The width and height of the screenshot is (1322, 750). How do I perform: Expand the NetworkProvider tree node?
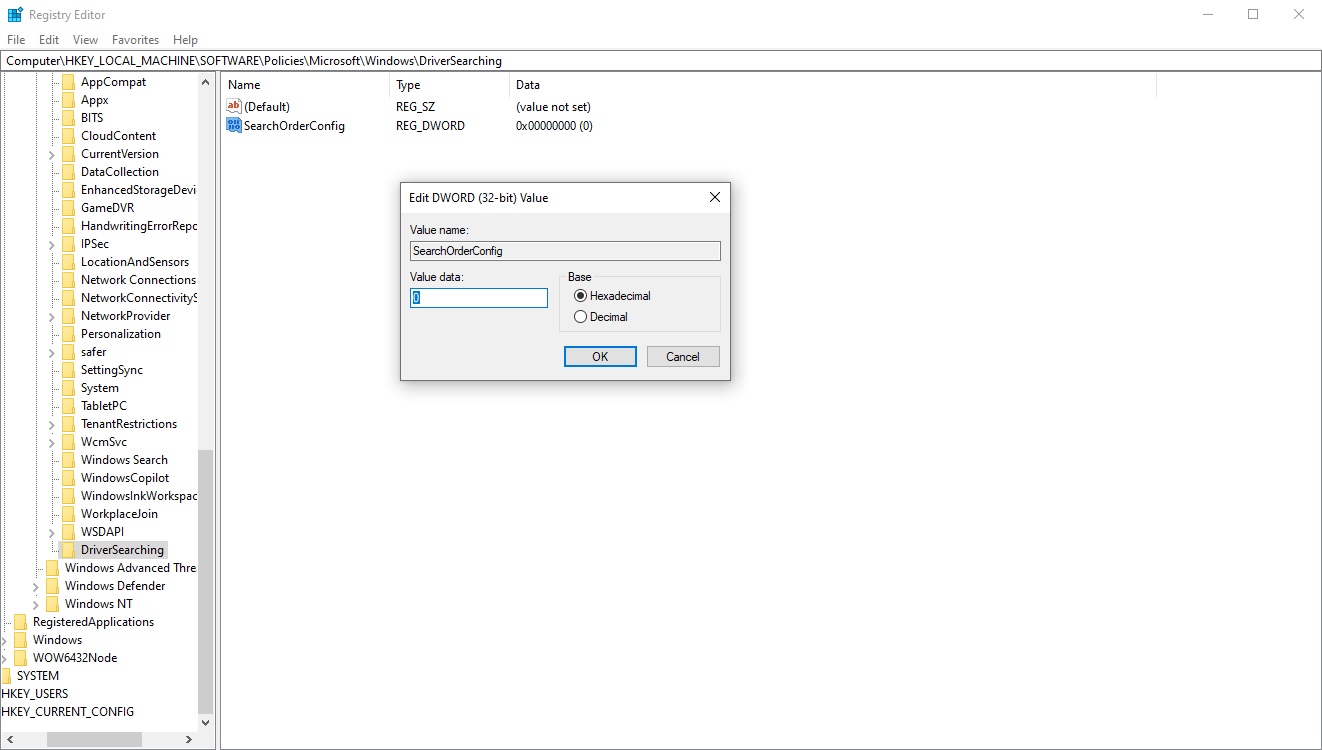pyautogui.click(x=52, y=316)
